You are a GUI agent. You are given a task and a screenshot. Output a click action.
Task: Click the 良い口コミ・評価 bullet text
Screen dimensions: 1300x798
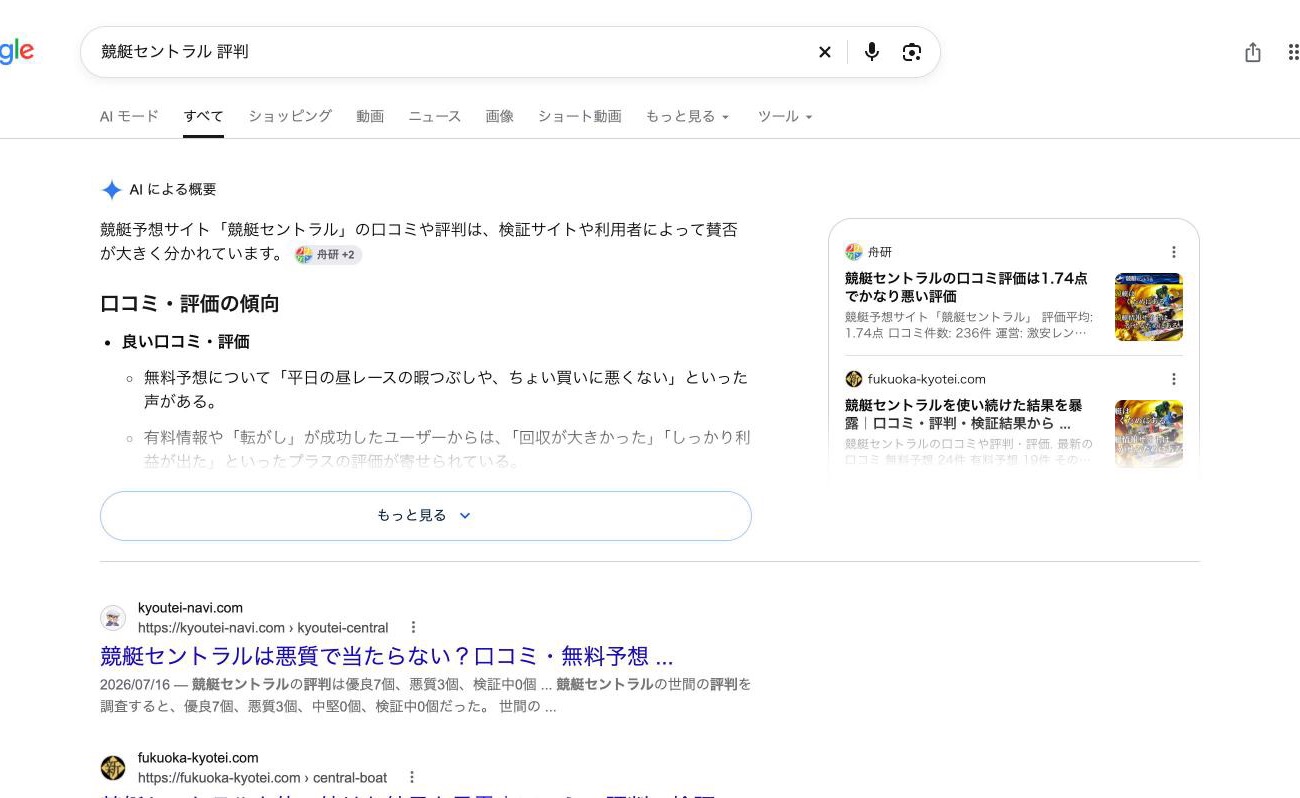[185, 342]
